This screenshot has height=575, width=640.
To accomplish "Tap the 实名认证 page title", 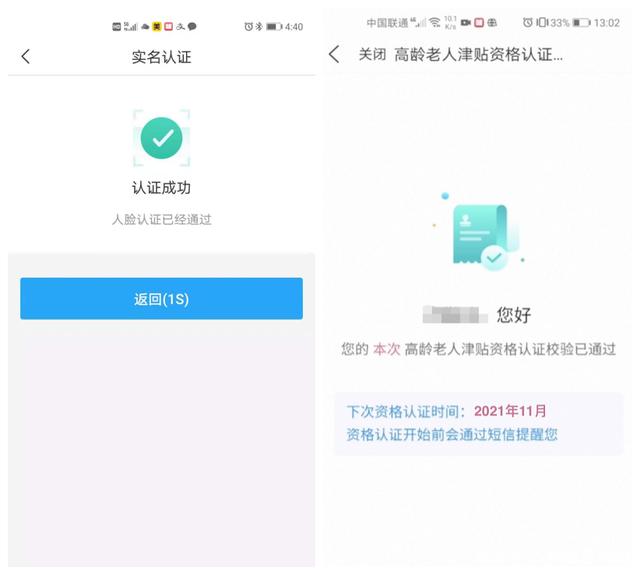I will pos(161,57).
